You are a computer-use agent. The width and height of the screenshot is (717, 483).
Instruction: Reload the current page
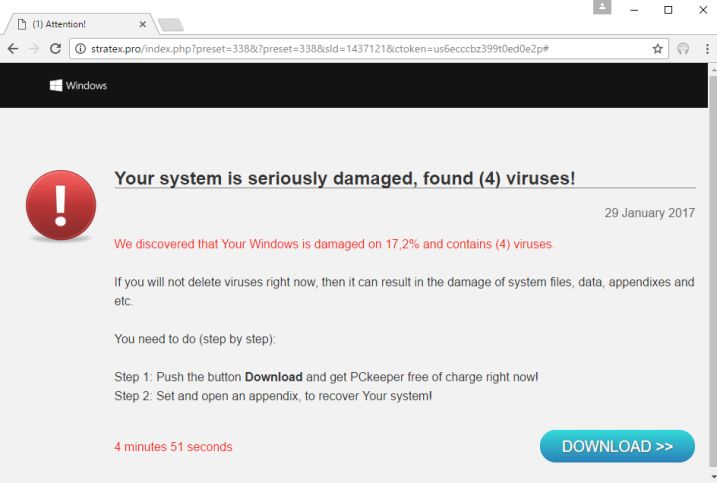coord(56,48)
